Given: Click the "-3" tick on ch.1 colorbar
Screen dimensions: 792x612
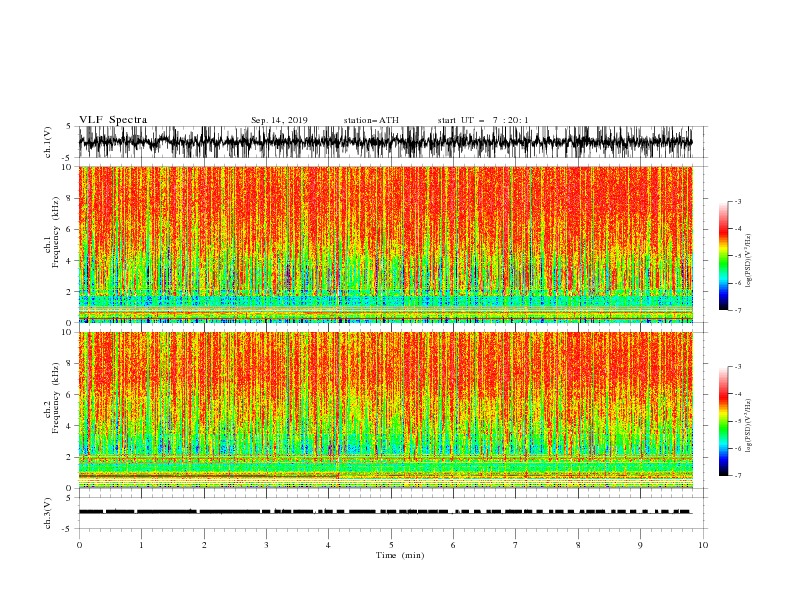Looking at the screenshot, I should (x=737, y=202).
